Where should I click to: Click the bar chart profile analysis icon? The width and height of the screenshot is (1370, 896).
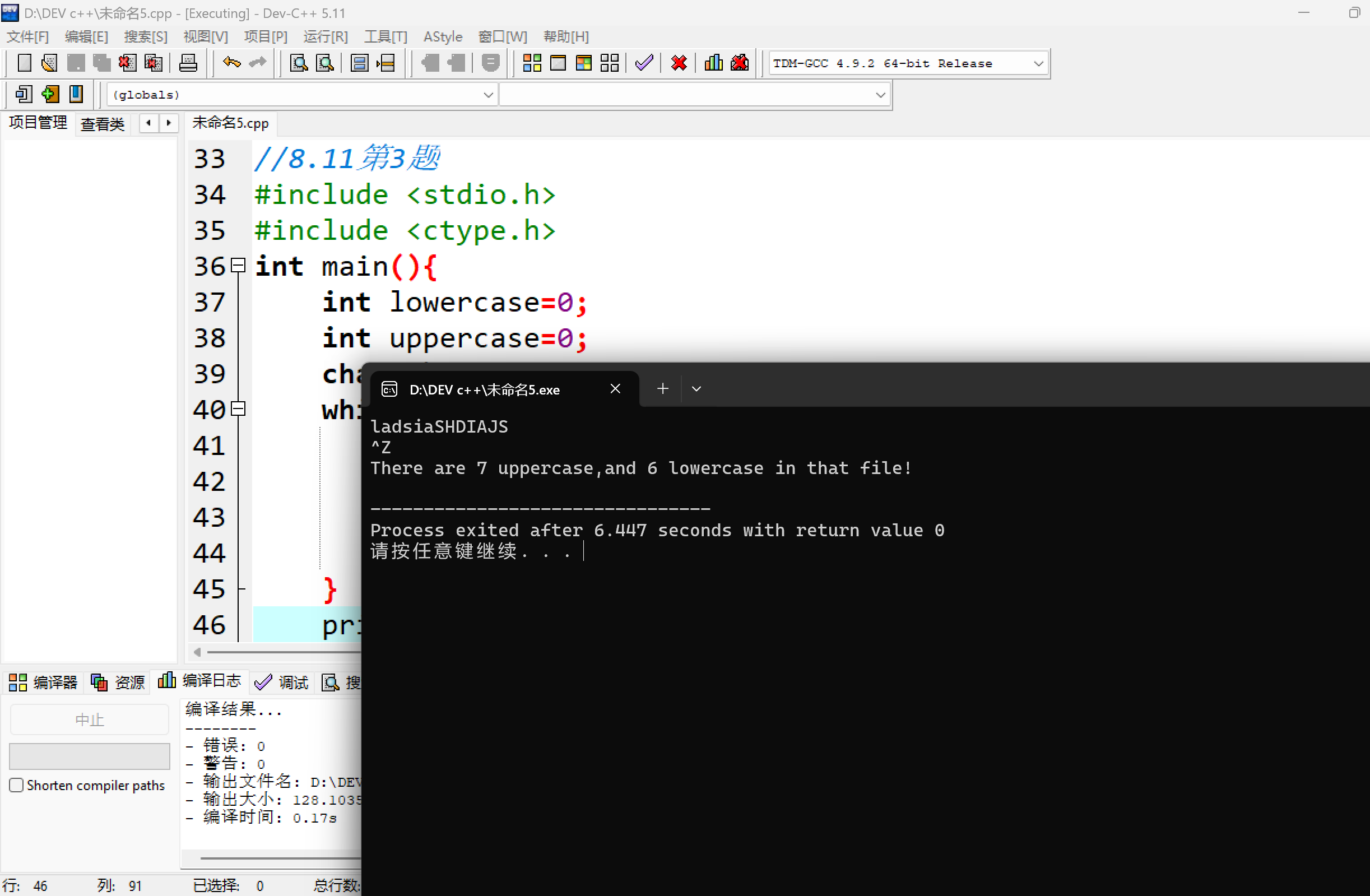(713, 63)
